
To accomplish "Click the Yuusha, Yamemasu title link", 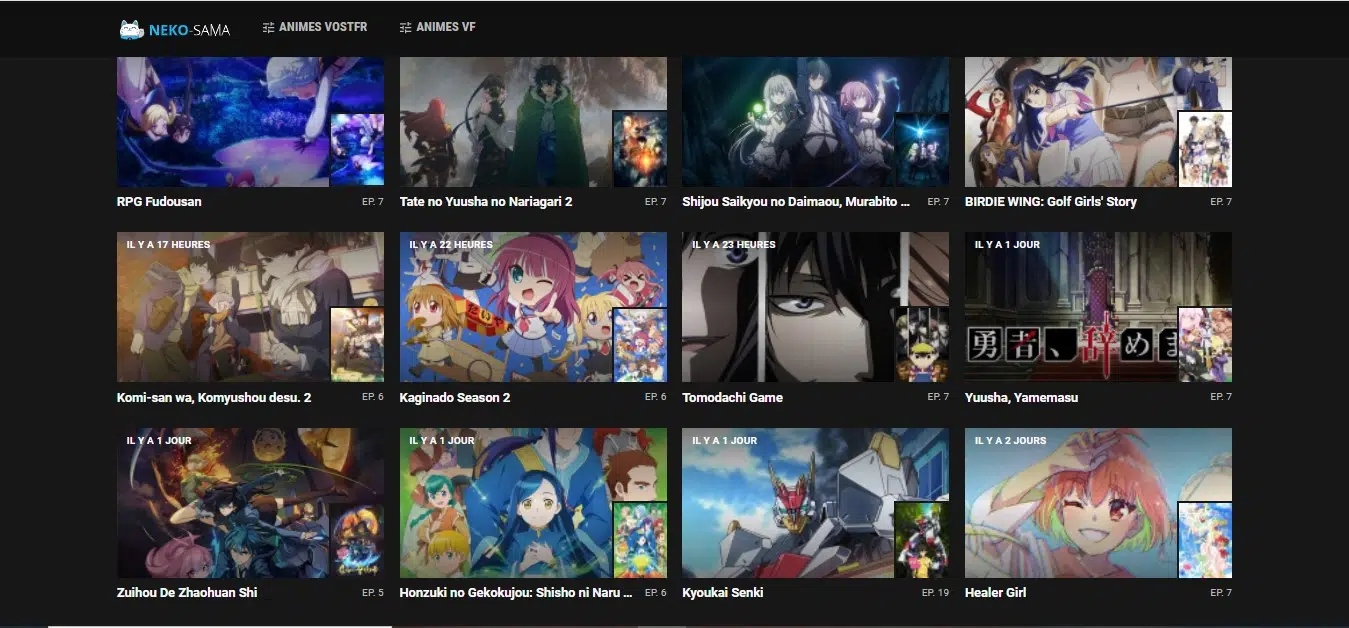I will click(1021, 398).
